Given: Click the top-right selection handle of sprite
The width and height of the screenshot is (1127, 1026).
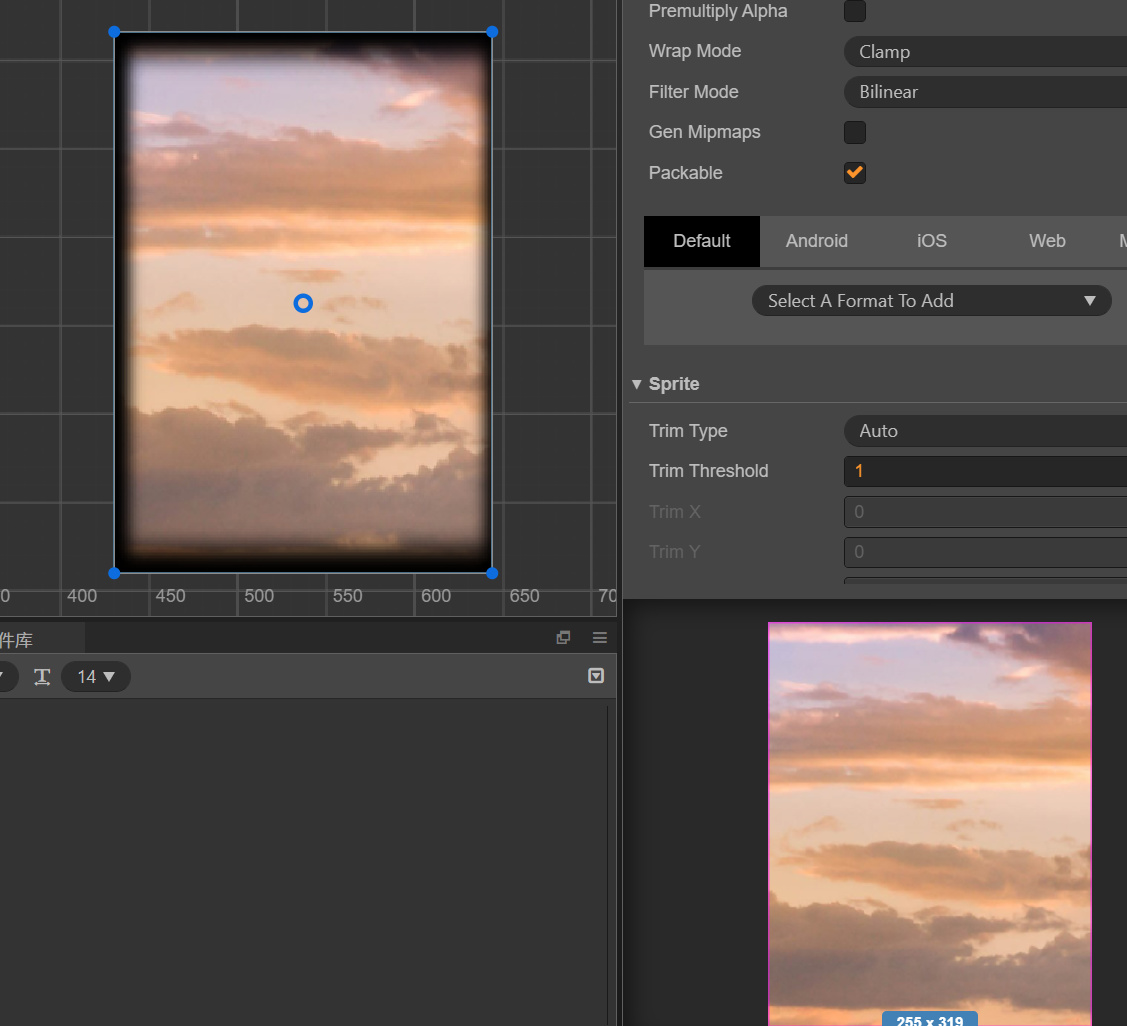Looking at the screenshot, I should click(491, 32).
